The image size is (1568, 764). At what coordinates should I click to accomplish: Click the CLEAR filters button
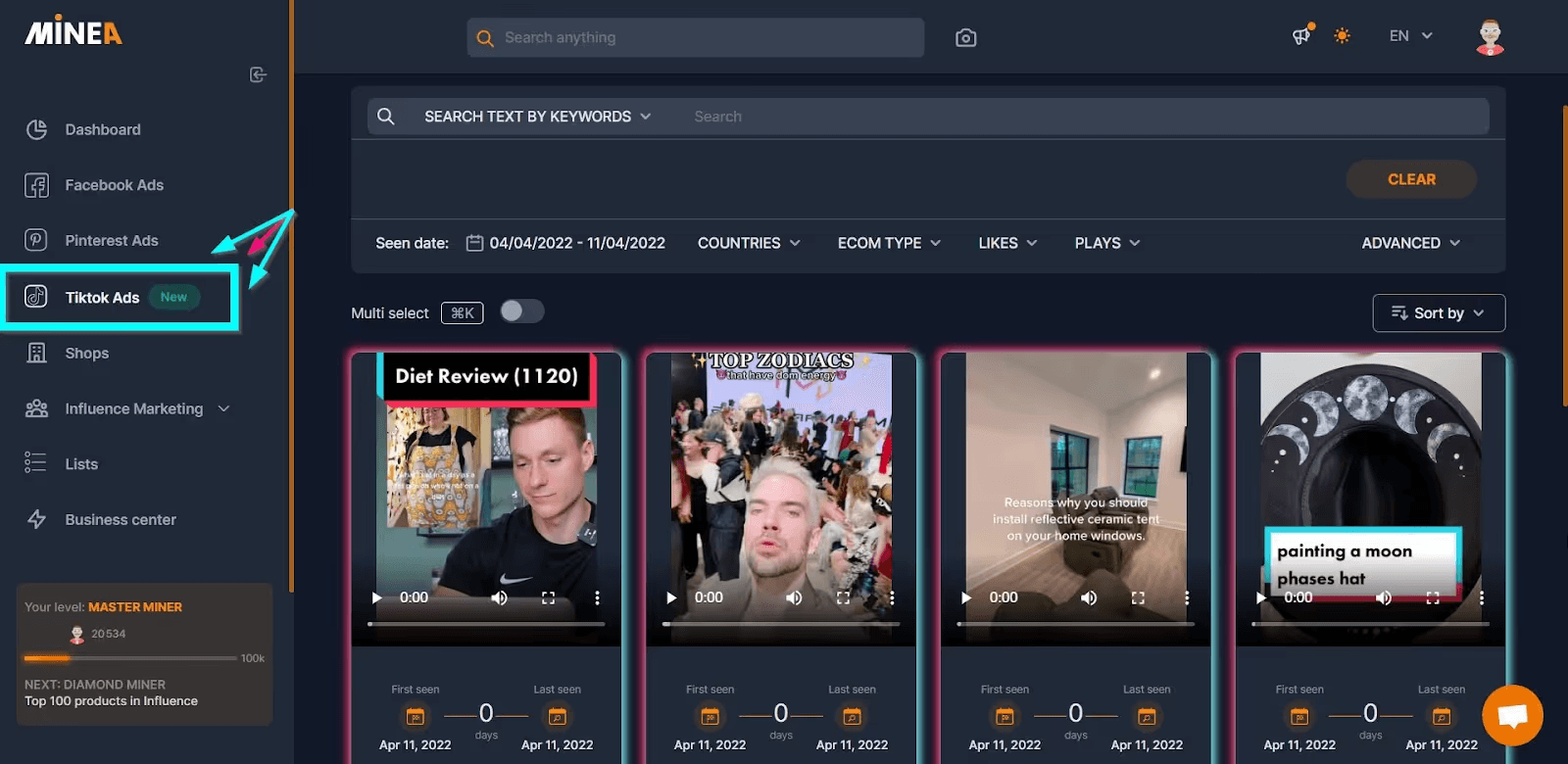1411,179
